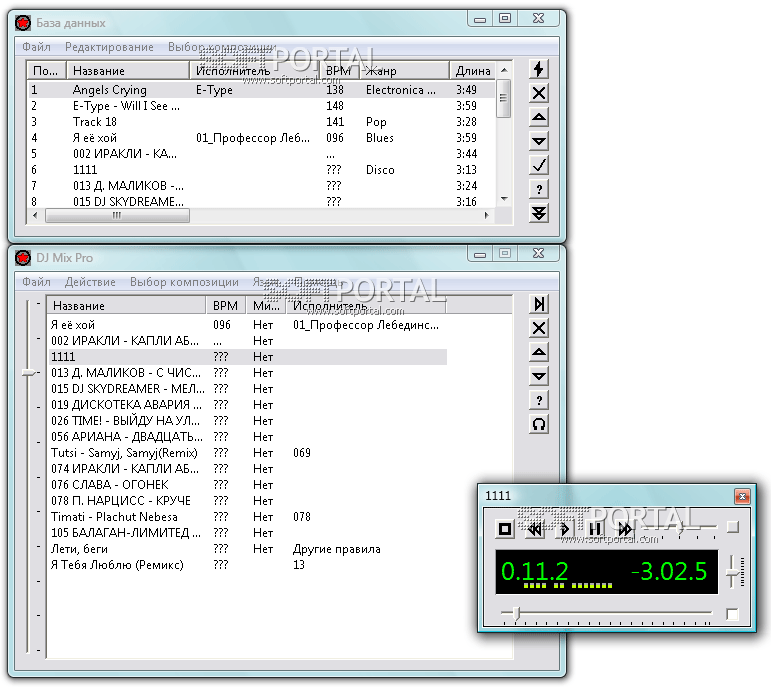
Task: Select 'Tutsi - Samyj, Samyj(Remix)' in playlist
Action: (x=247, y=453)
